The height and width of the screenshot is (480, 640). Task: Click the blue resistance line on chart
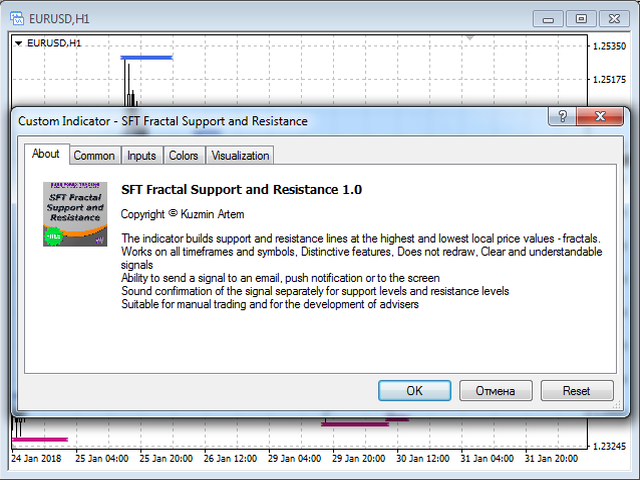(x=147, y=58)
